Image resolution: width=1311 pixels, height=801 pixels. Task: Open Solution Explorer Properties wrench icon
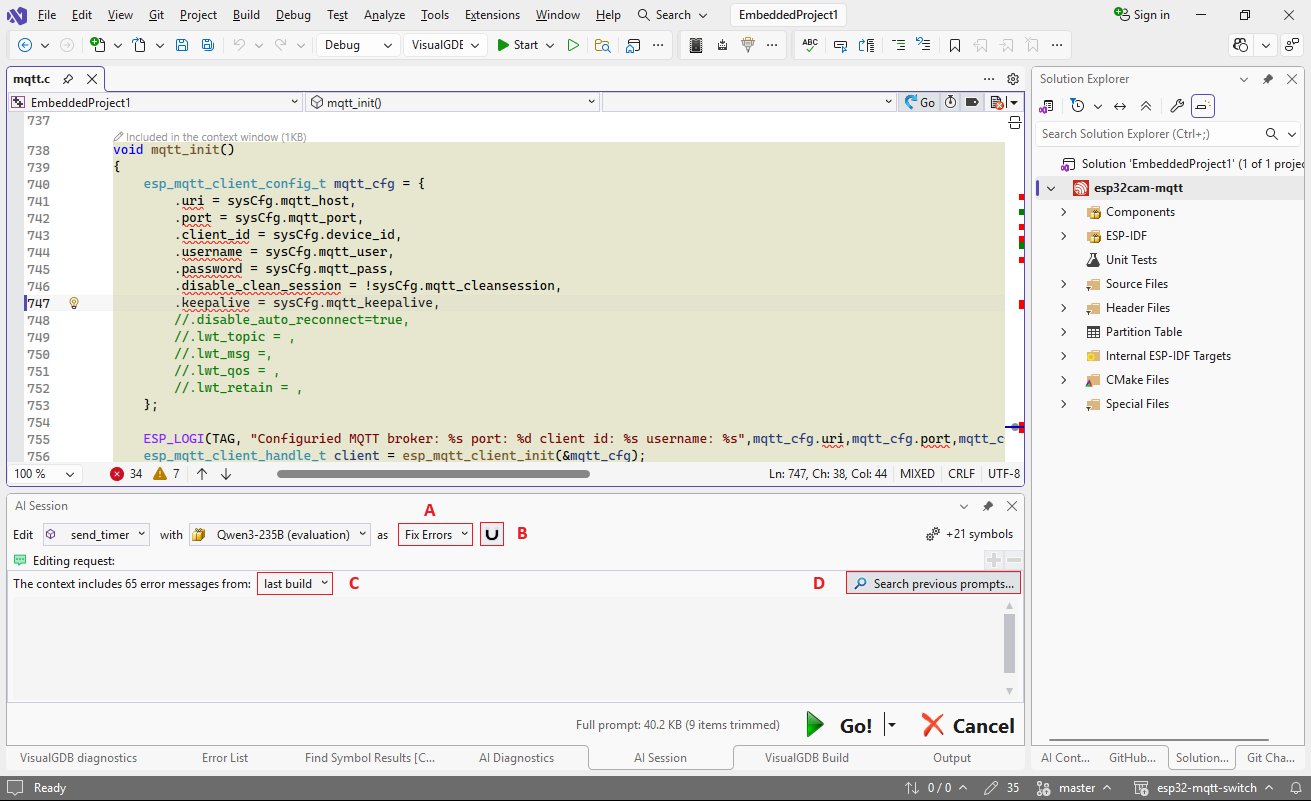click(1177, 106)
